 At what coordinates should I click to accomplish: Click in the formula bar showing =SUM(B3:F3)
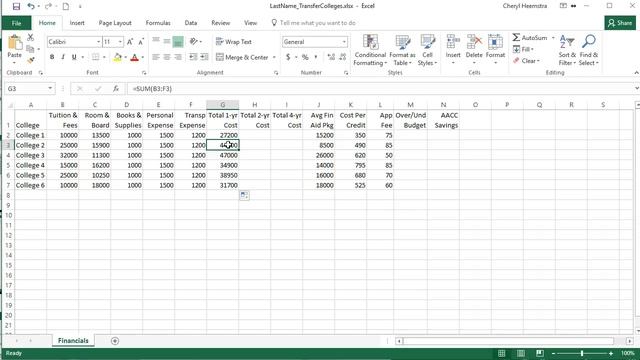click(380, 89)
